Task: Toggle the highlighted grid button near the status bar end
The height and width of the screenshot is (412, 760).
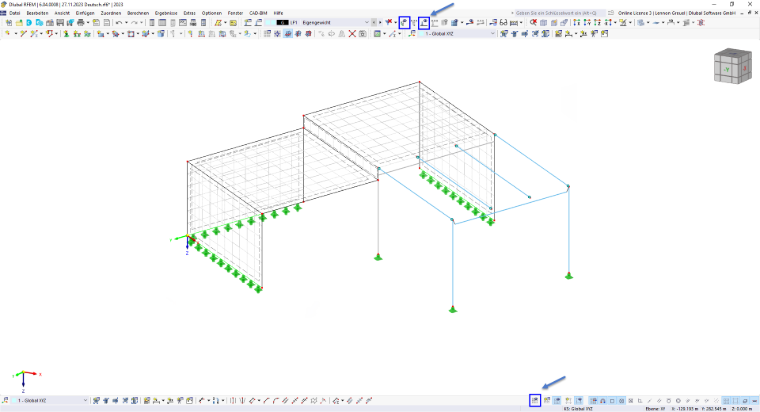Action: tap(726, 400)
